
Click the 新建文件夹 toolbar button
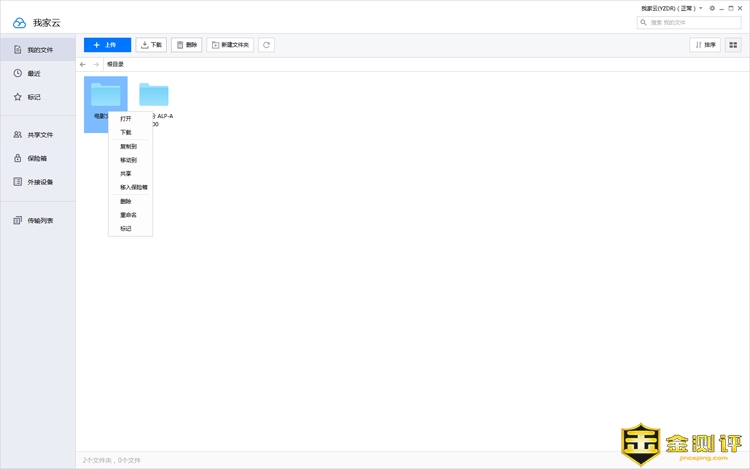pyautogui.click(x=230, y=45)
